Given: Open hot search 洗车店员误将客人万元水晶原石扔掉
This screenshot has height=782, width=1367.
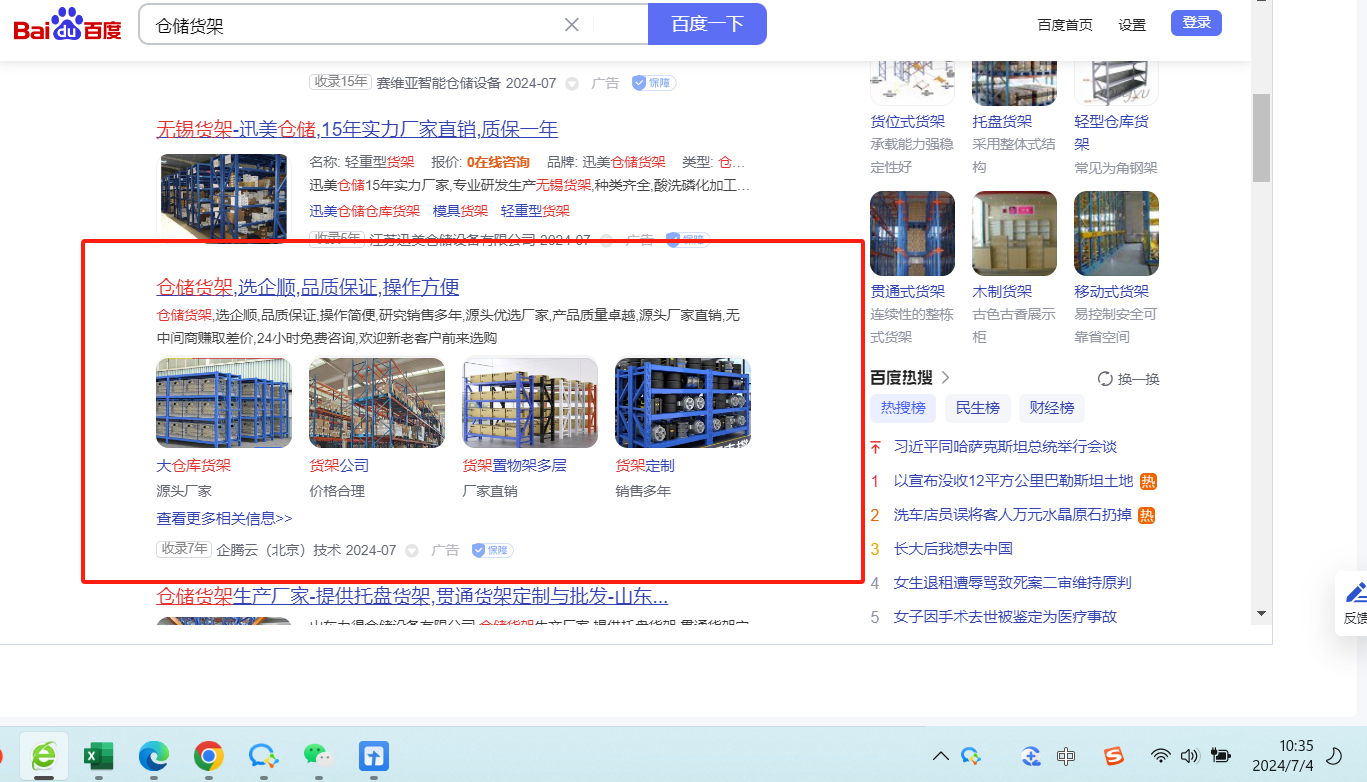Looking at the screenshot, I should pos(1014,515).
